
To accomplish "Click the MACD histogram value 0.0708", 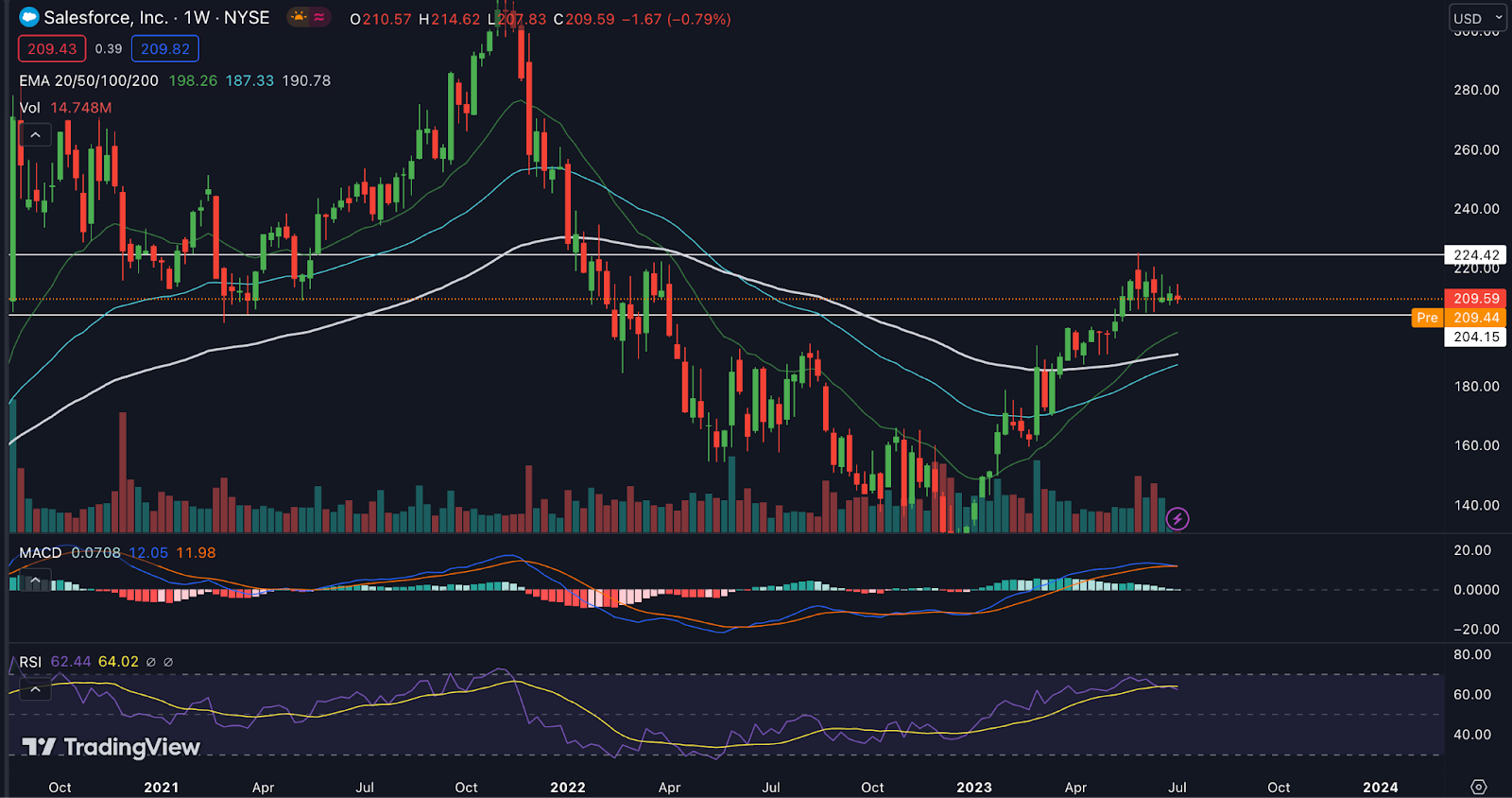I will point(95,553).
